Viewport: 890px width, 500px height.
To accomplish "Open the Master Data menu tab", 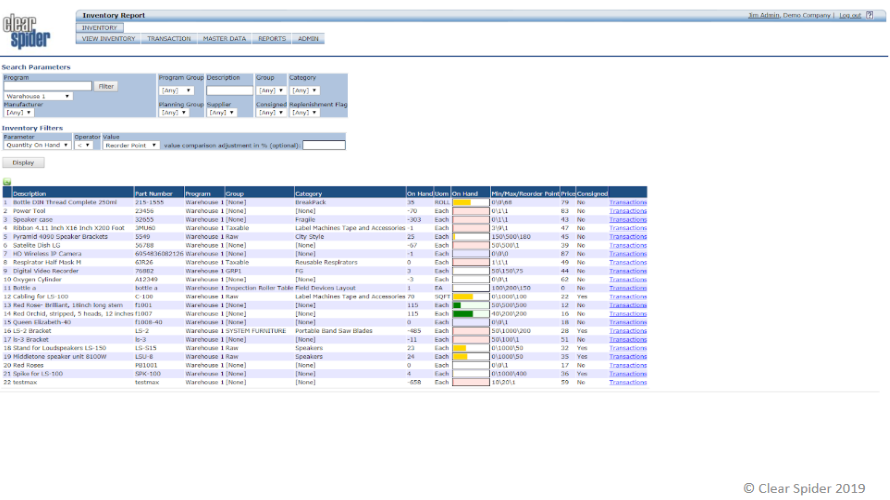I will [224, 39].
